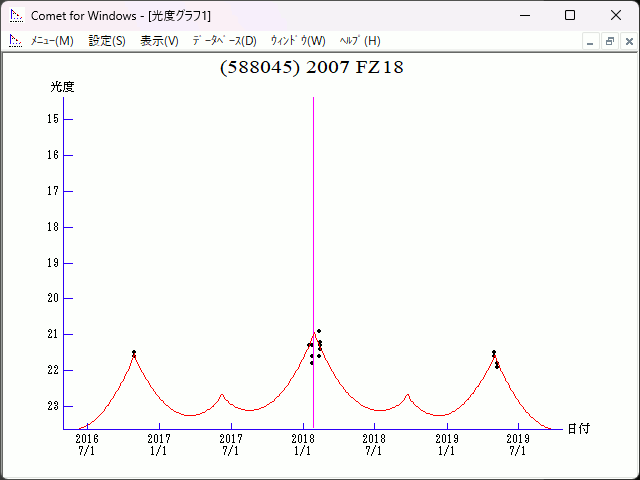Screen dimensions: 640x480
Task: Close the inner 光度グラフ1 child window
Action: (x=627, y=41)
